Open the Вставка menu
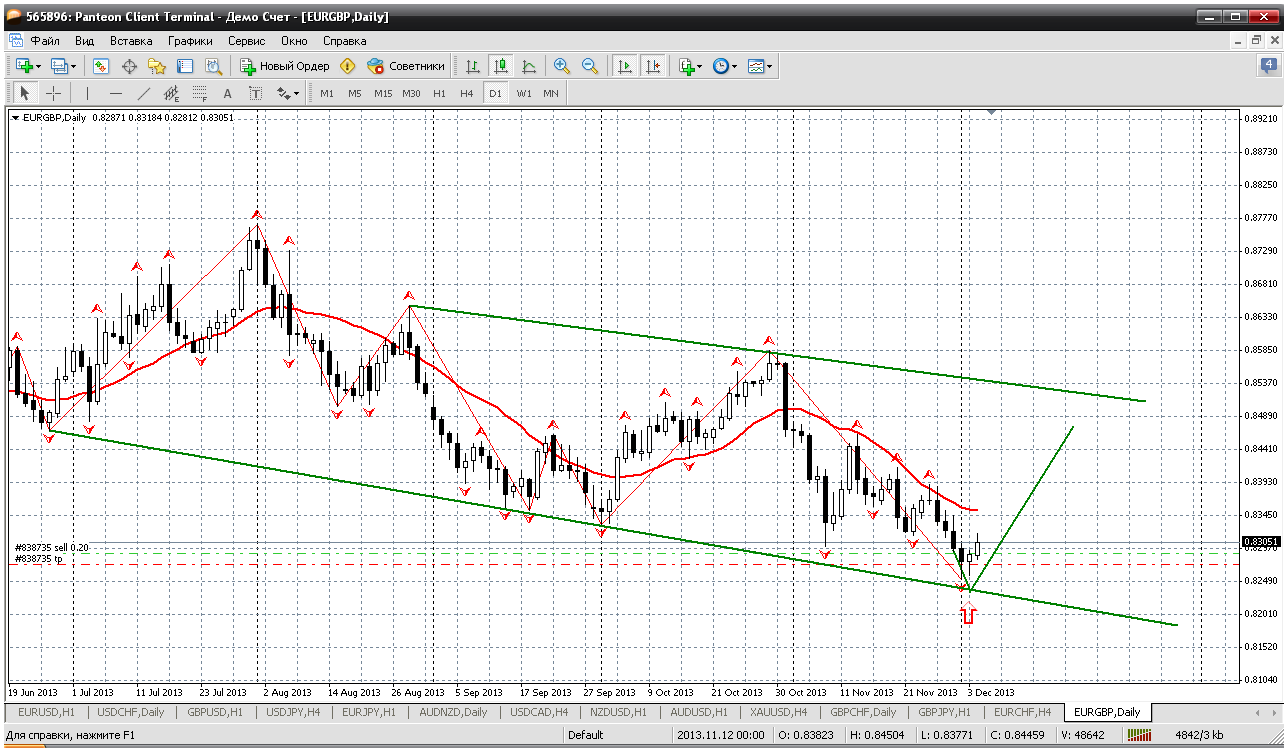1288x748 pixels. (x=131, y=41)
